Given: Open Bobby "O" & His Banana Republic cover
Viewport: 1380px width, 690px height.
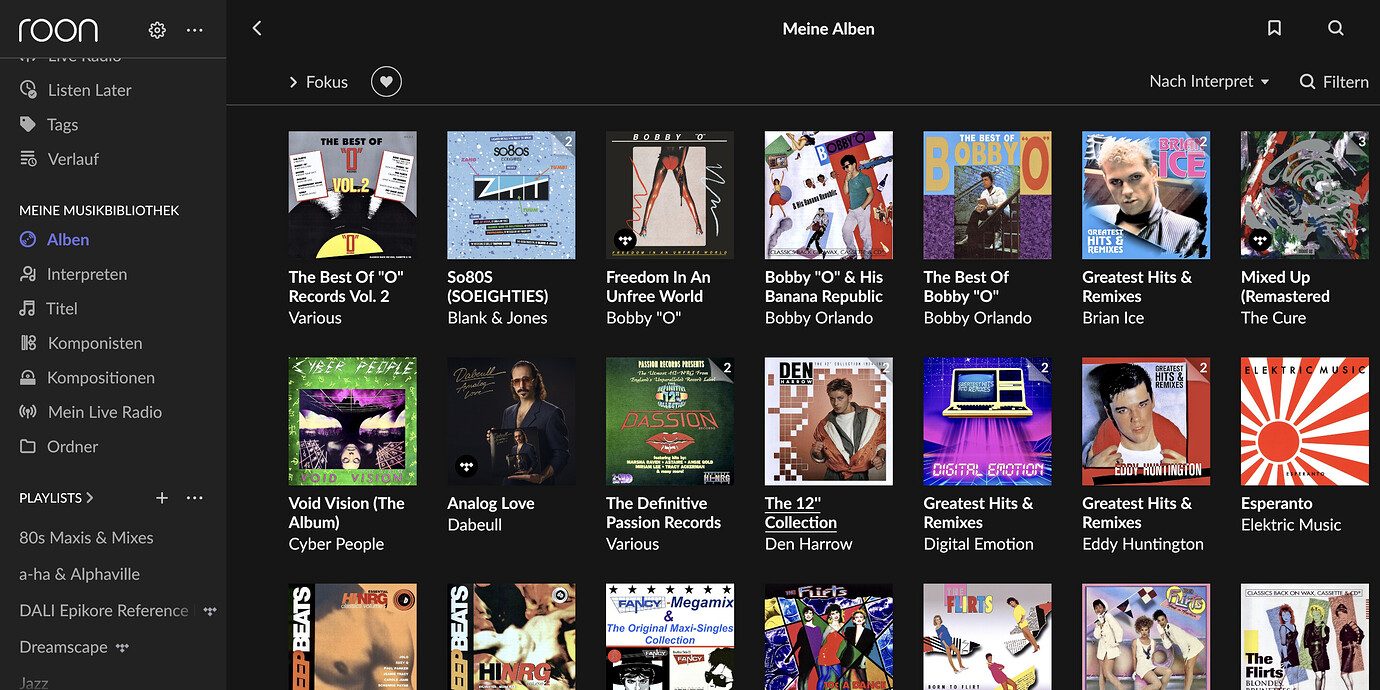Looking at the screenshot, I should [829, 196].
